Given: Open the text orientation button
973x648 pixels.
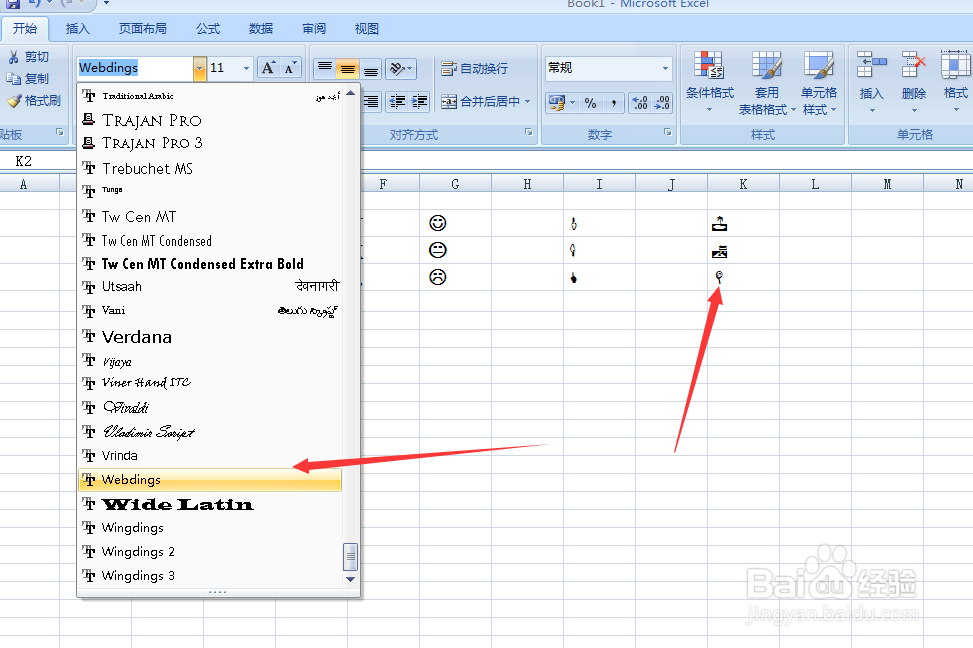Looking at the screenshot, I should pos(400,68).
